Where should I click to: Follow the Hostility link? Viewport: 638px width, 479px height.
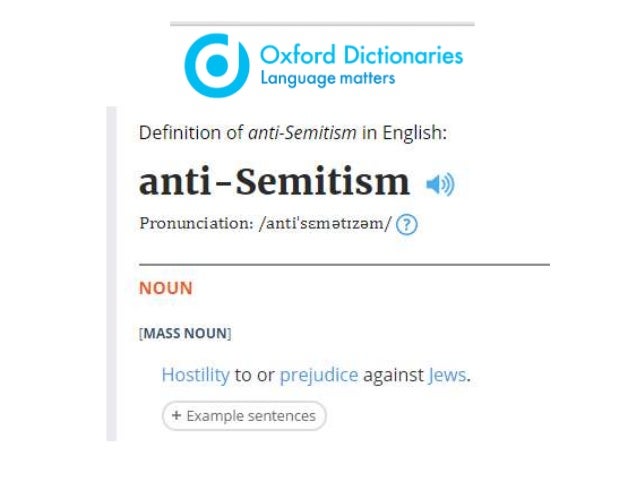[x=195, y=375]
